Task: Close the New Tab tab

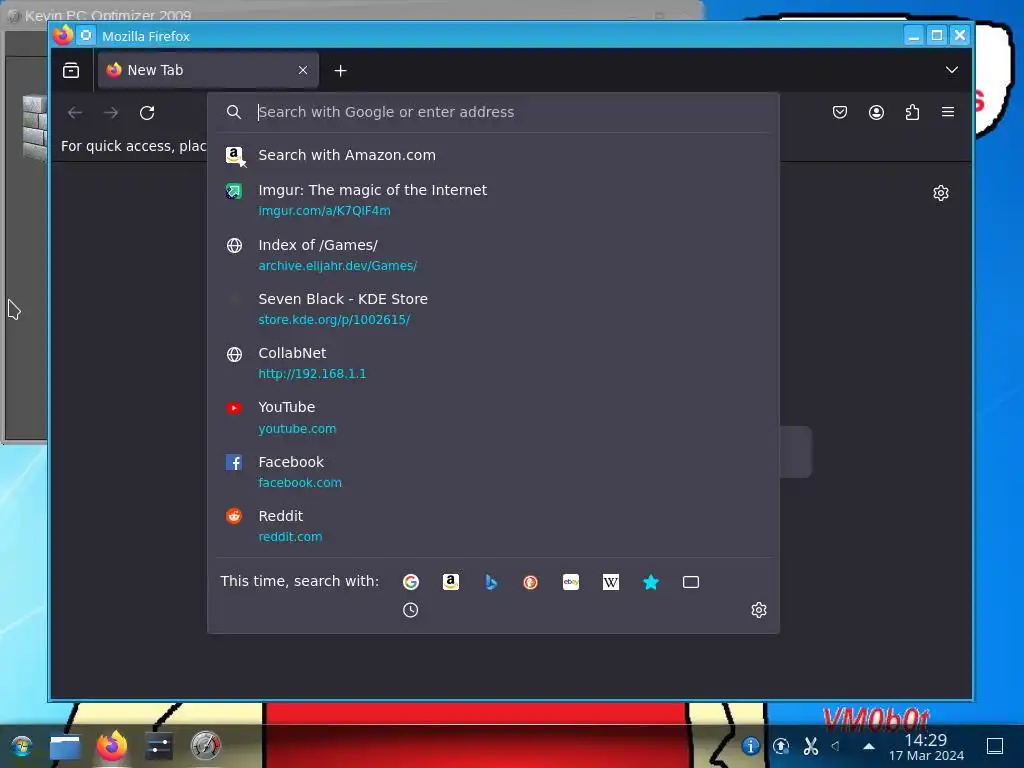Action: point(302,70)
